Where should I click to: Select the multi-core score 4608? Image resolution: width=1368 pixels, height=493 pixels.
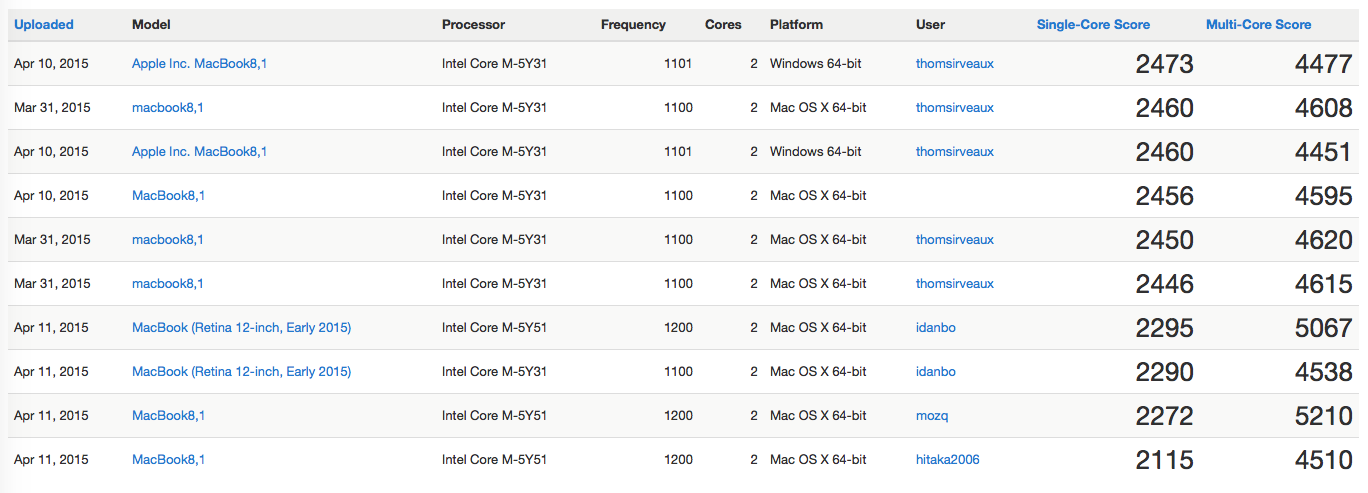[1324, 108]
